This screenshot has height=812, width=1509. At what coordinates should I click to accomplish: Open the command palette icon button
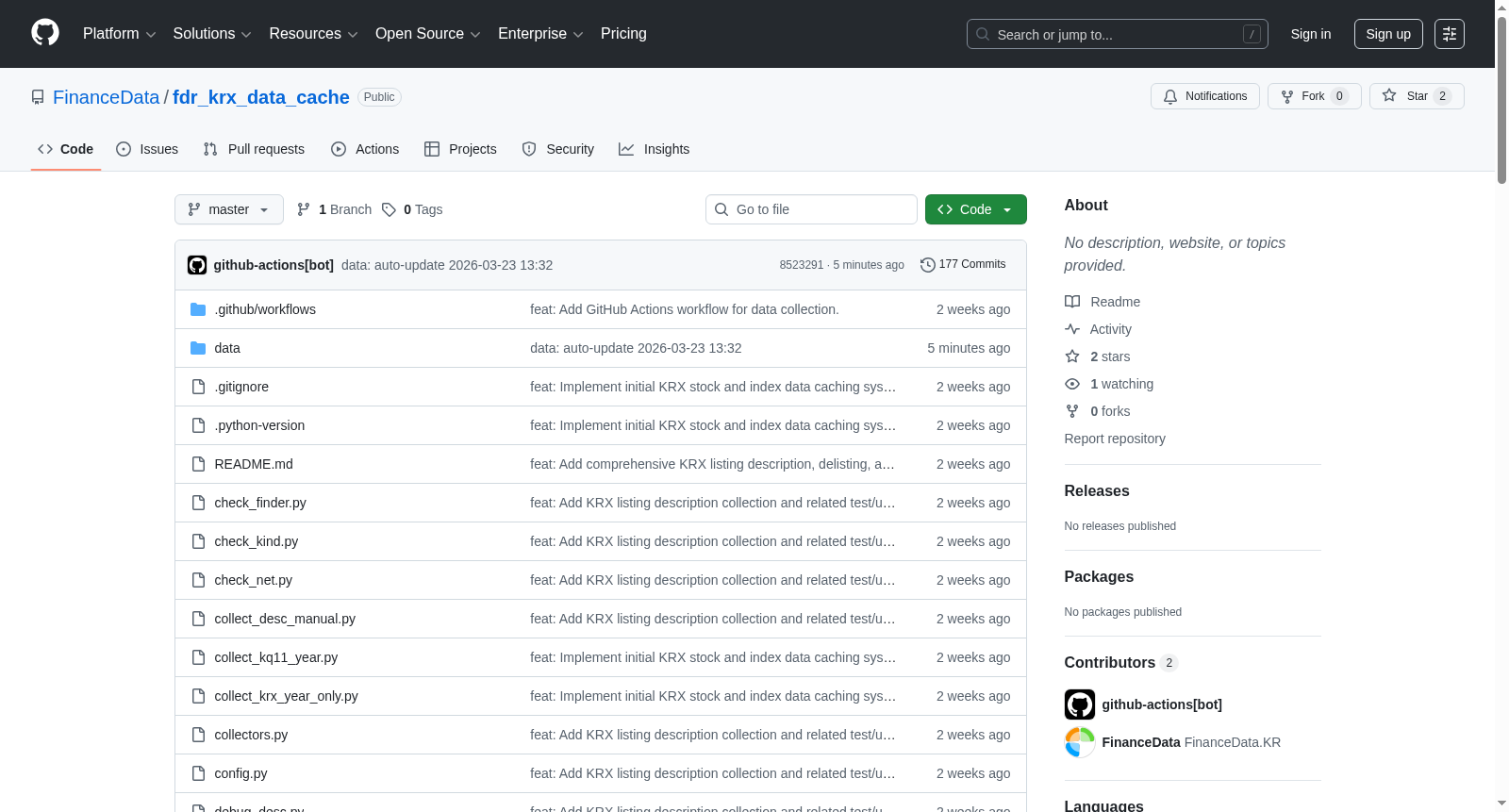point(1450,34)
